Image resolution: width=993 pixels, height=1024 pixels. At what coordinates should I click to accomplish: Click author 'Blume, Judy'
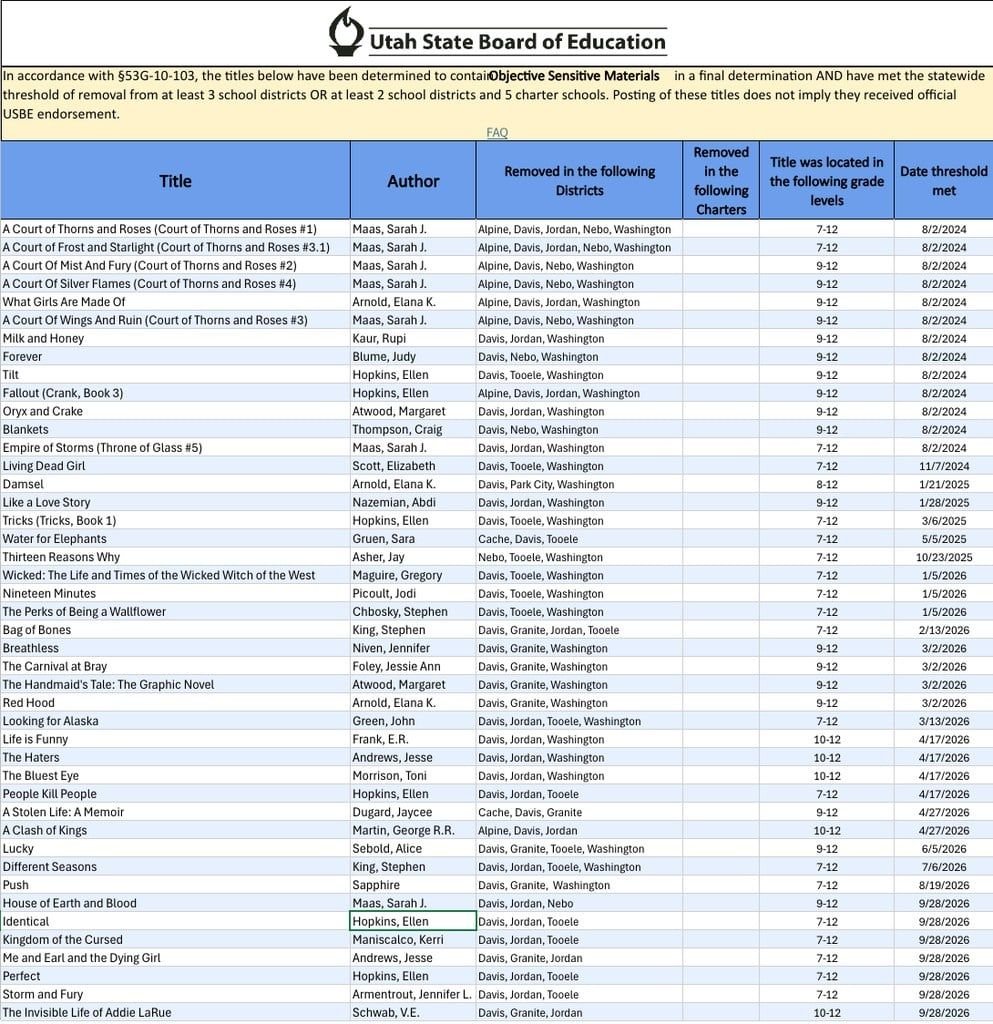pyautogui.click(x=413, y=357)
